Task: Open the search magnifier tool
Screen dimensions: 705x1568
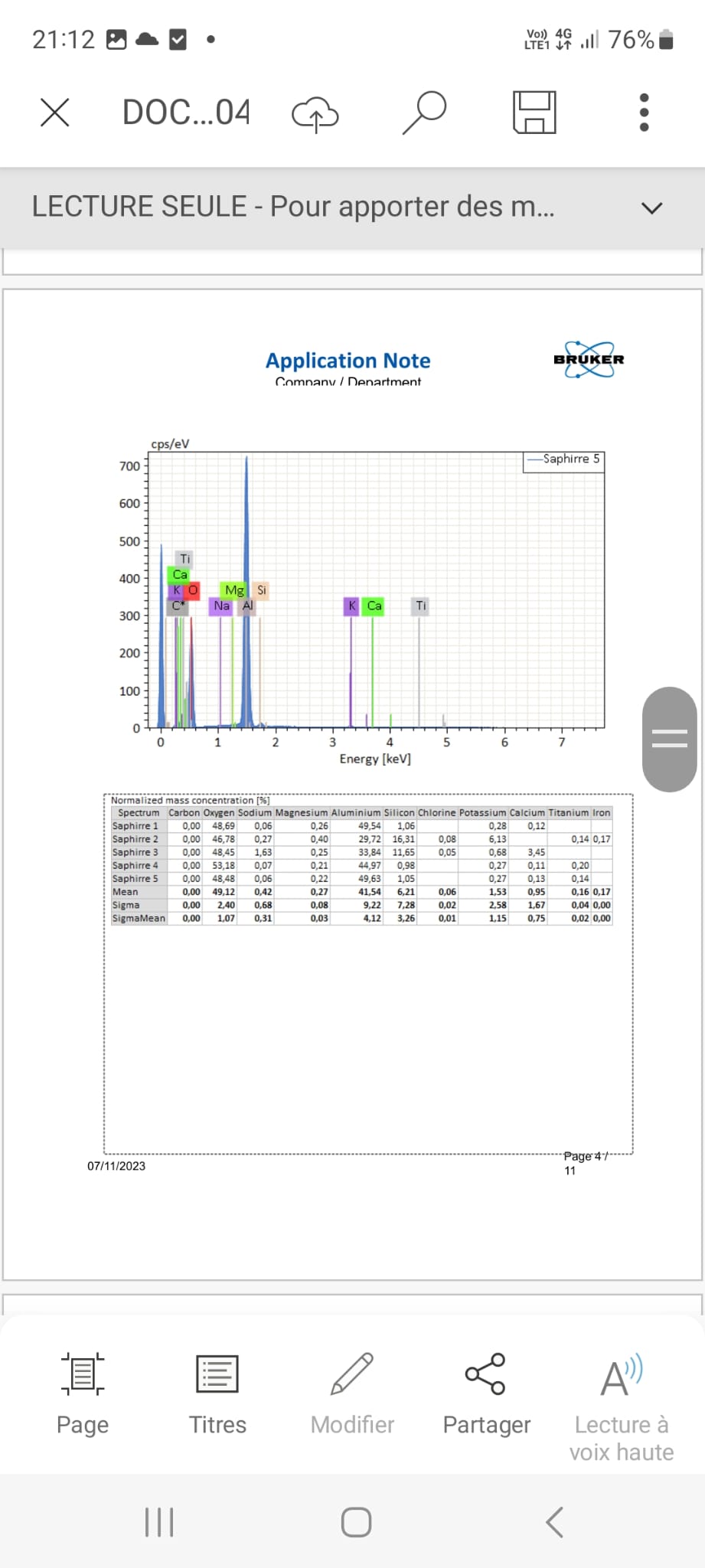Action: pos(424,113)
